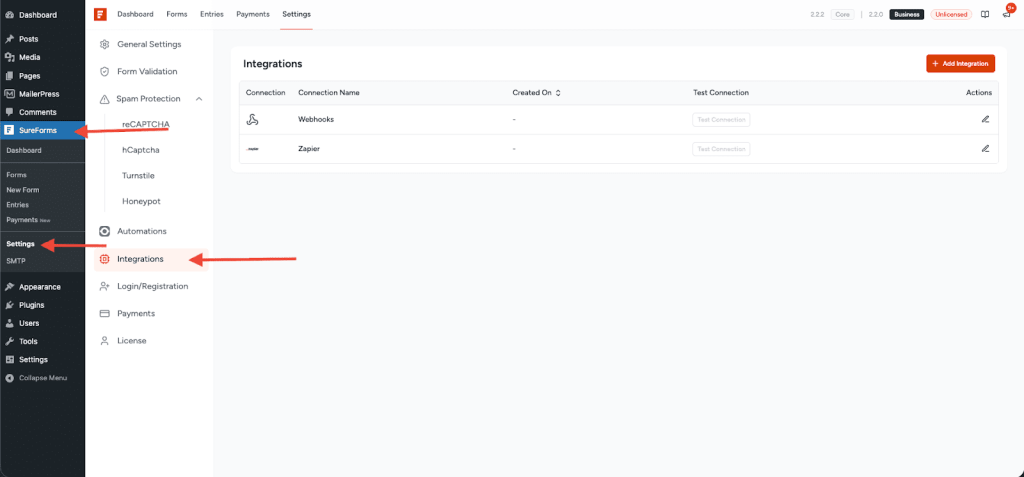The width and height of the screenshot is (1024, 477).
Task: Switch to the Entries tab
Action: (212, 14)
